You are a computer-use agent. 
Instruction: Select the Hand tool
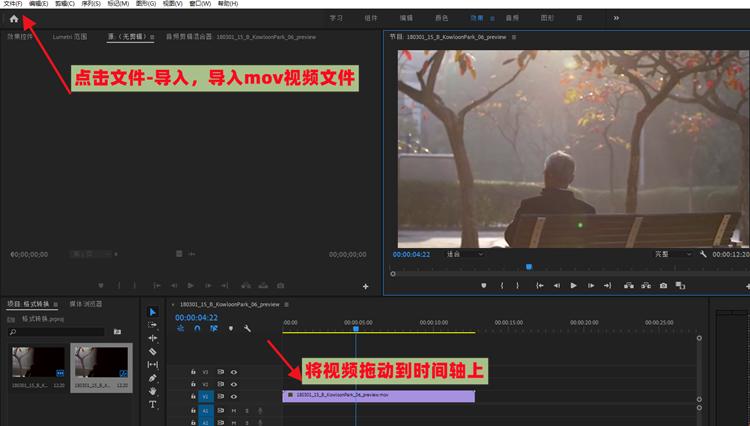(x=153, y=391)
